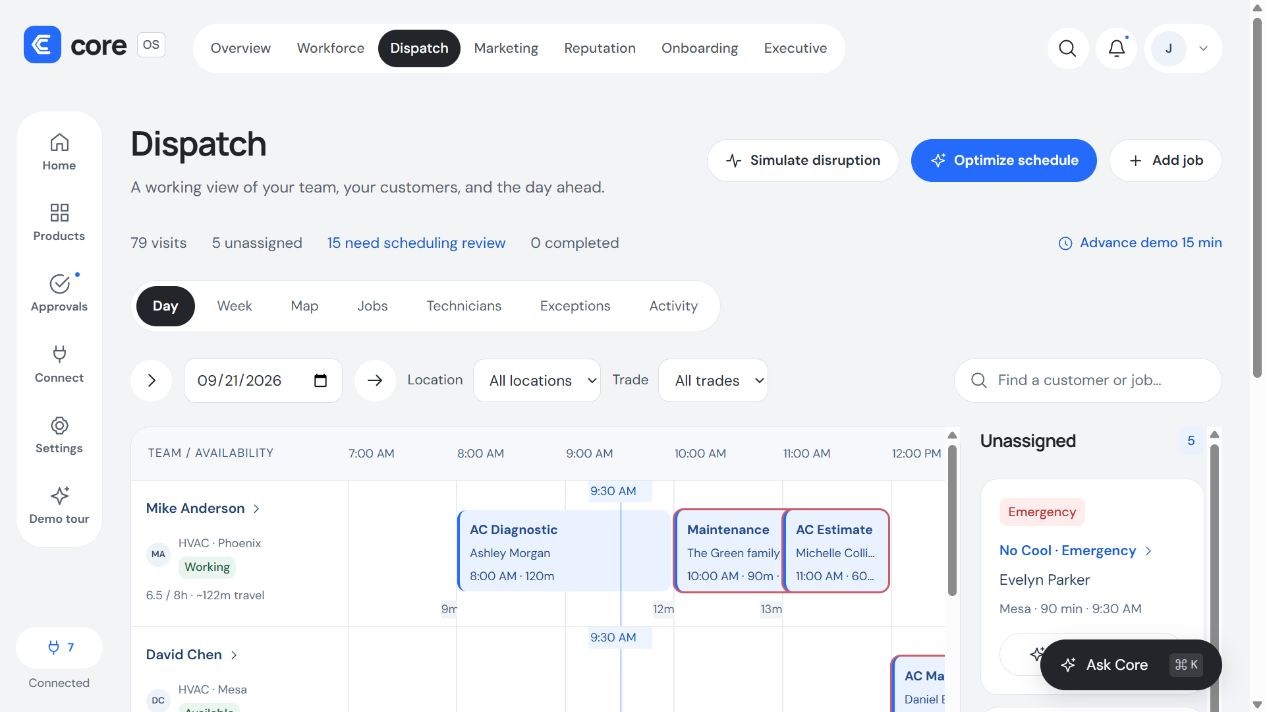Start the Demo tour

click(59, 506)
